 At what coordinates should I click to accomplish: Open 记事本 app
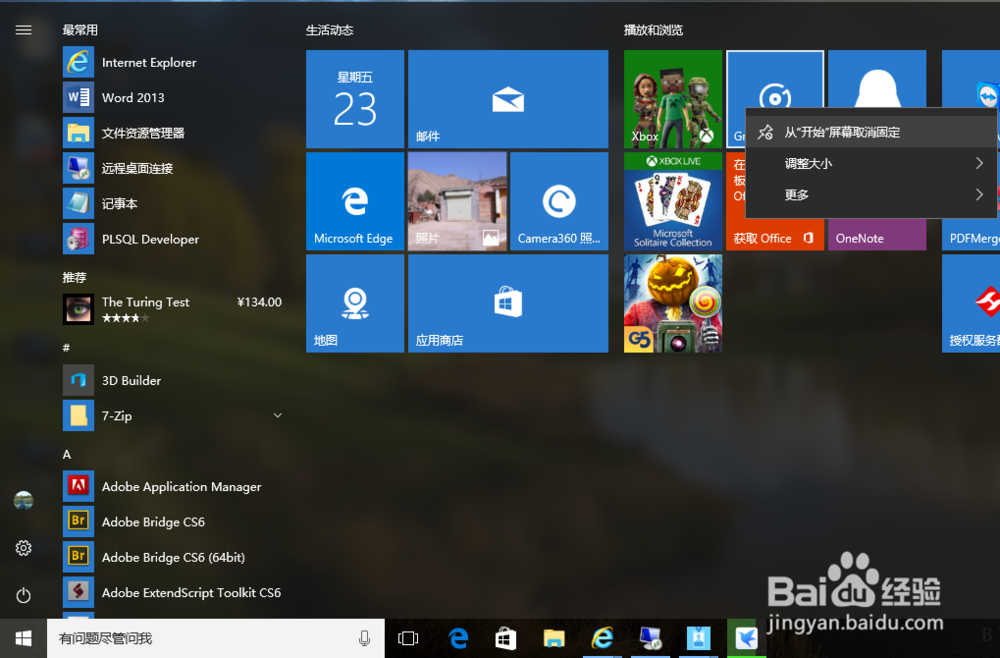pyautogui.click(x=172, y=203)
